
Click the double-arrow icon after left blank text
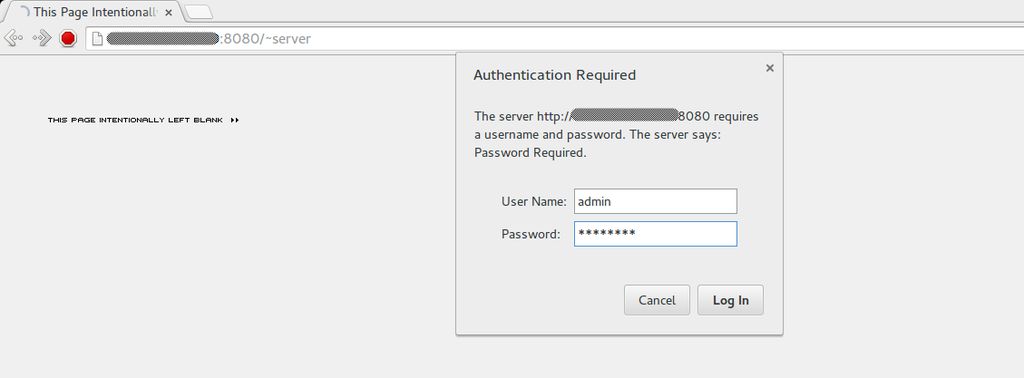click(x=235, y=120)
